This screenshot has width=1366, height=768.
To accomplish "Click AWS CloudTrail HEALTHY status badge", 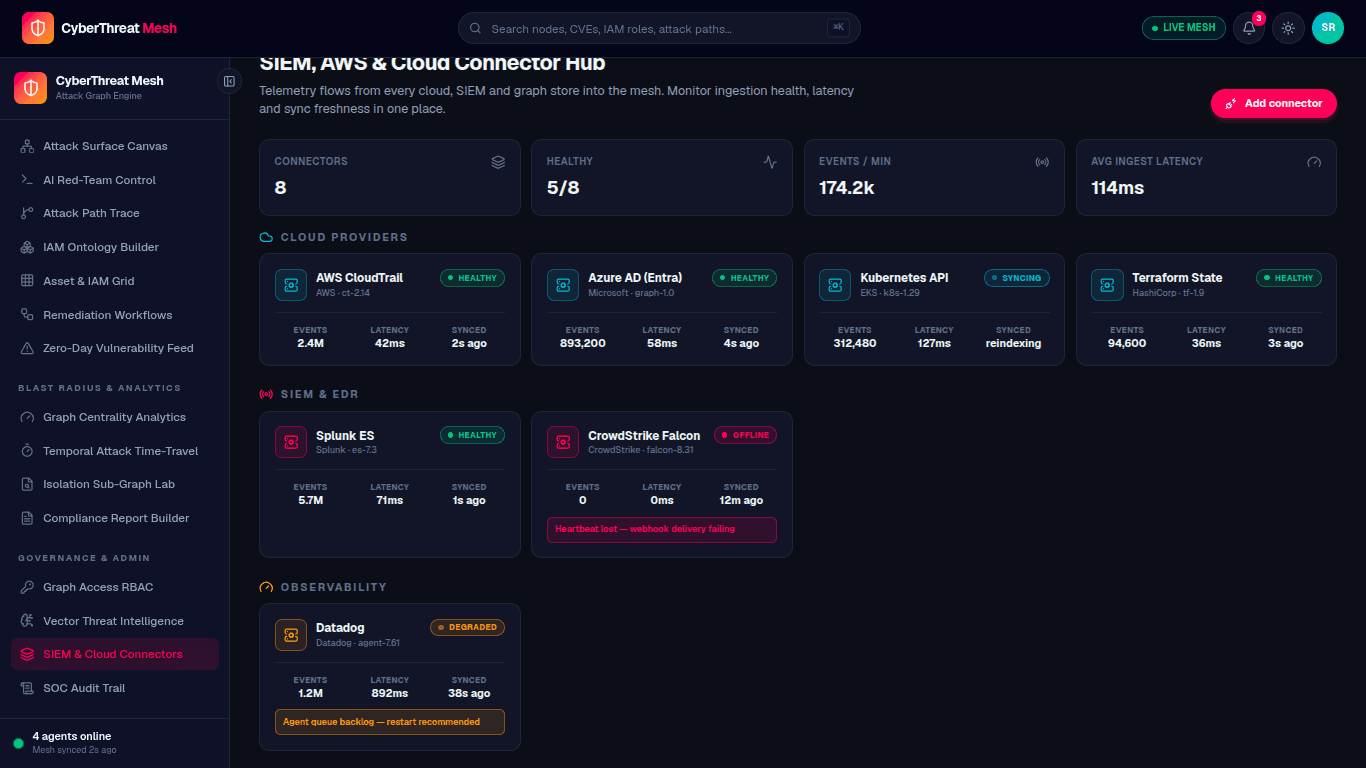I will coord(473,278).
